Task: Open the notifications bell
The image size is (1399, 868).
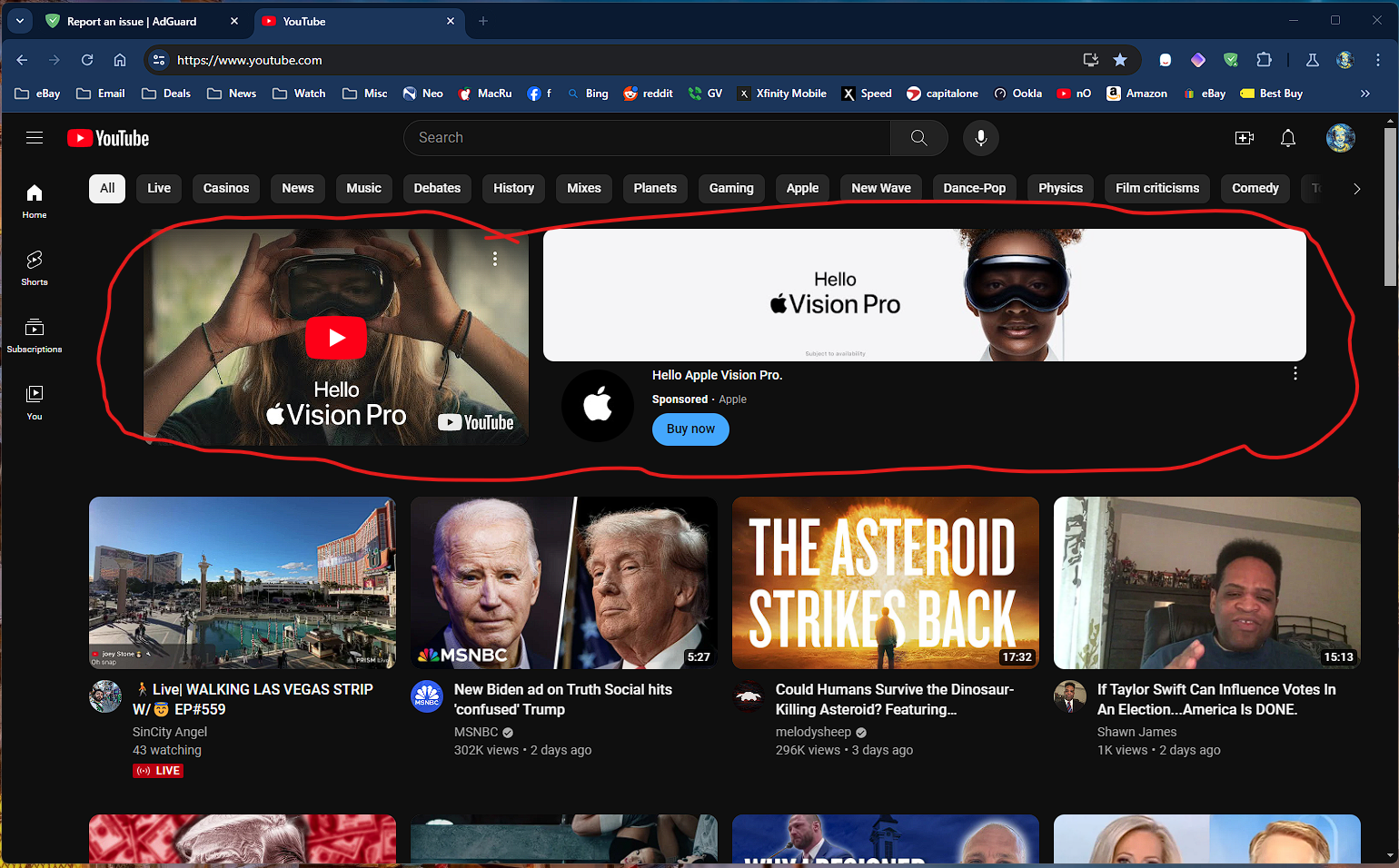Action: [1287, 138]
